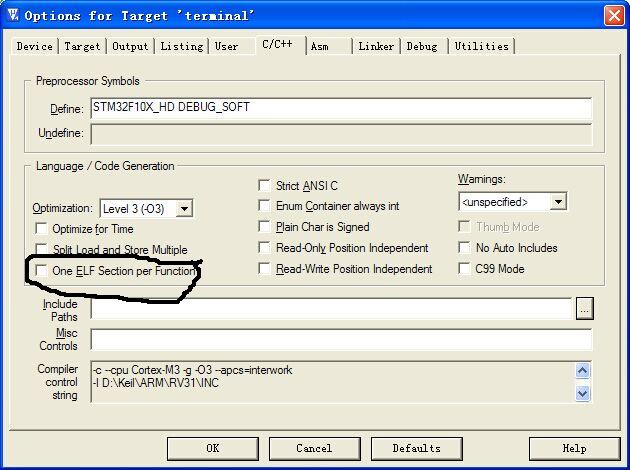Viewport: 630px width, 470px height.
Task: Click the Undefine symbols field
Action: coord(341,134)
